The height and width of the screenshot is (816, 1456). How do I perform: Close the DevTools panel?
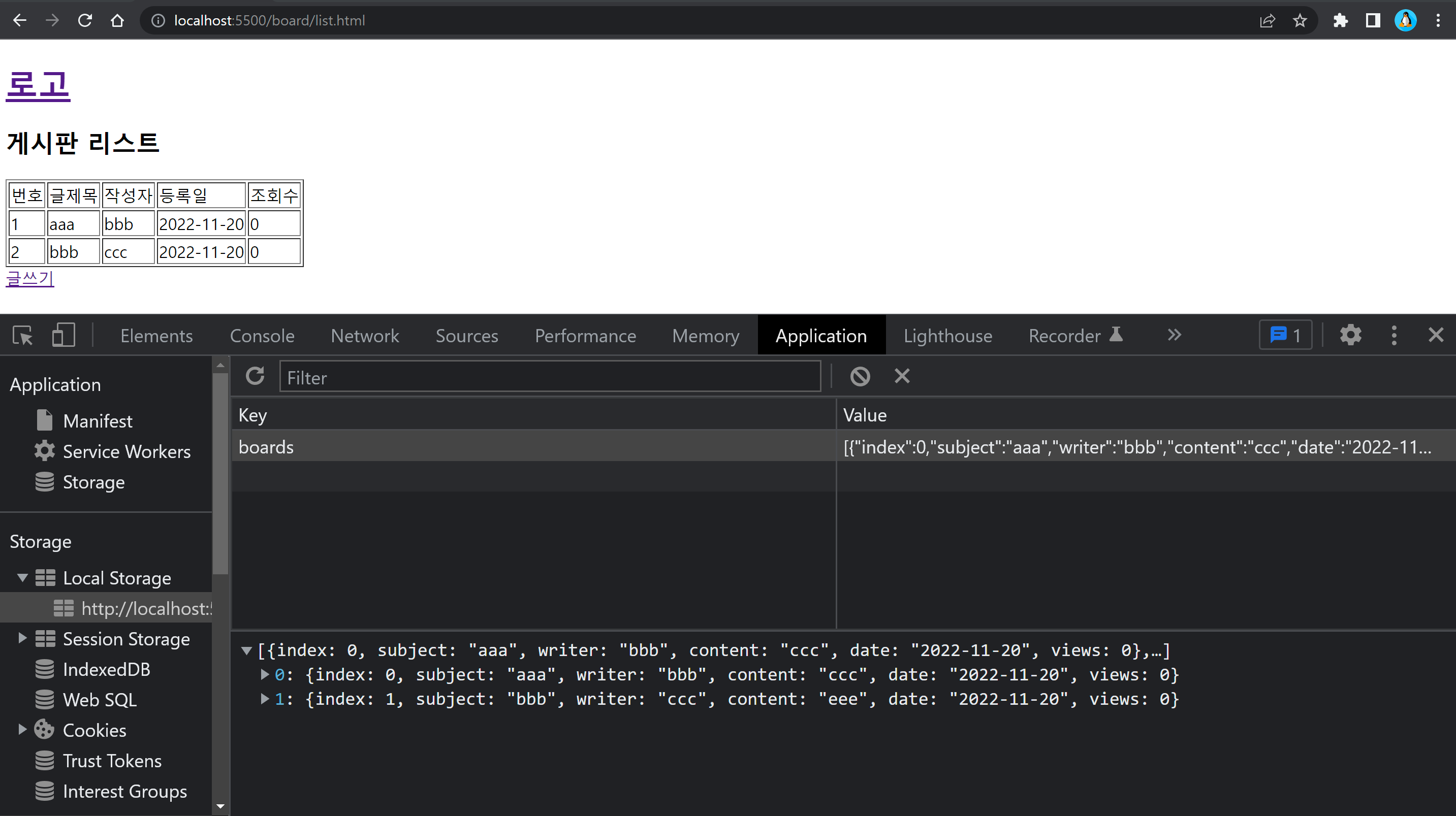click(1436, 335)
